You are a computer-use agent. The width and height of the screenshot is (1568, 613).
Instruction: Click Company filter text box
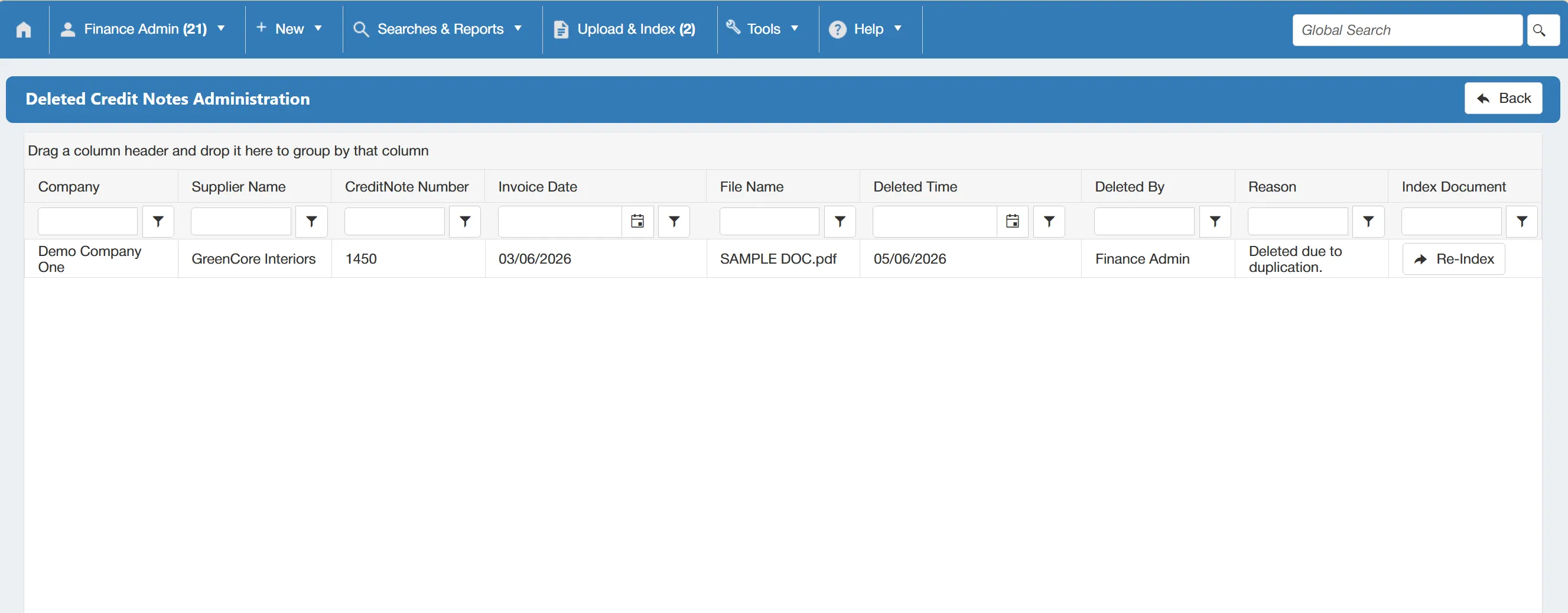[87, 222]
